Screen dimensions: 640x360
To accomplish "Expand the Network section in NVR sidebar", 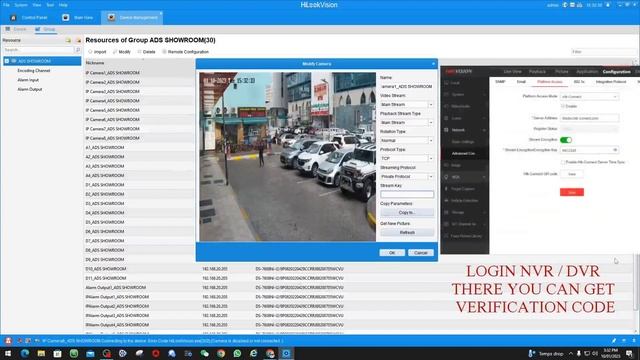I will (464, 130).
